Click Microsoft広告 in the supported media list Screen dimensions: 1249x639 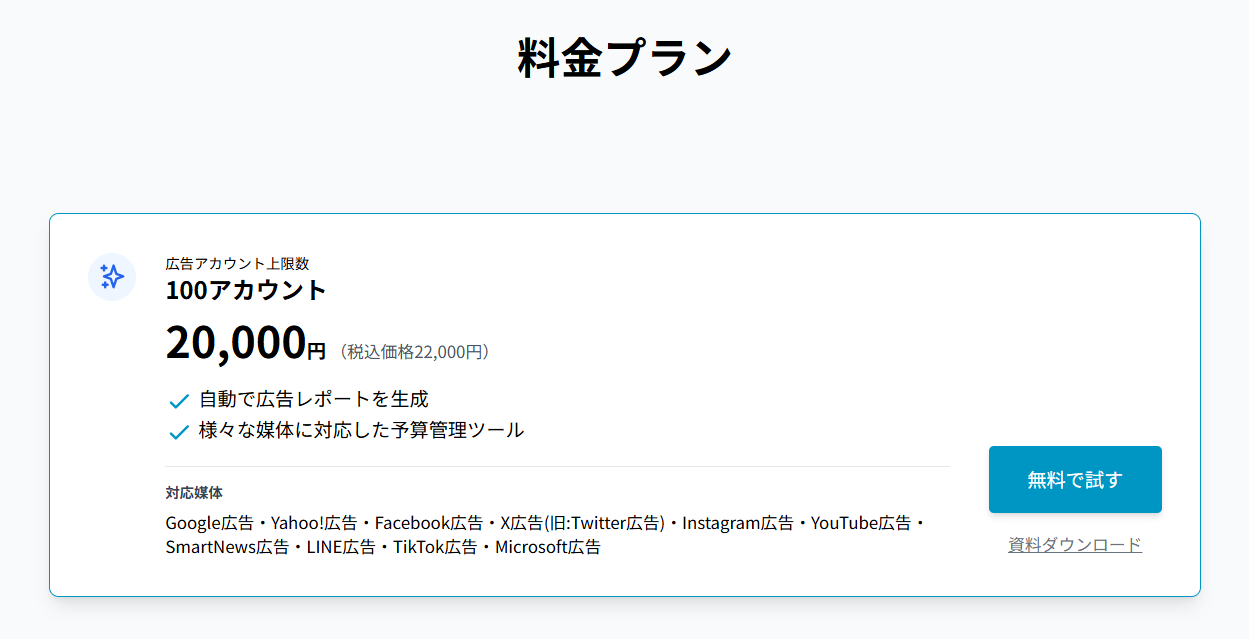tap(547, 547)
